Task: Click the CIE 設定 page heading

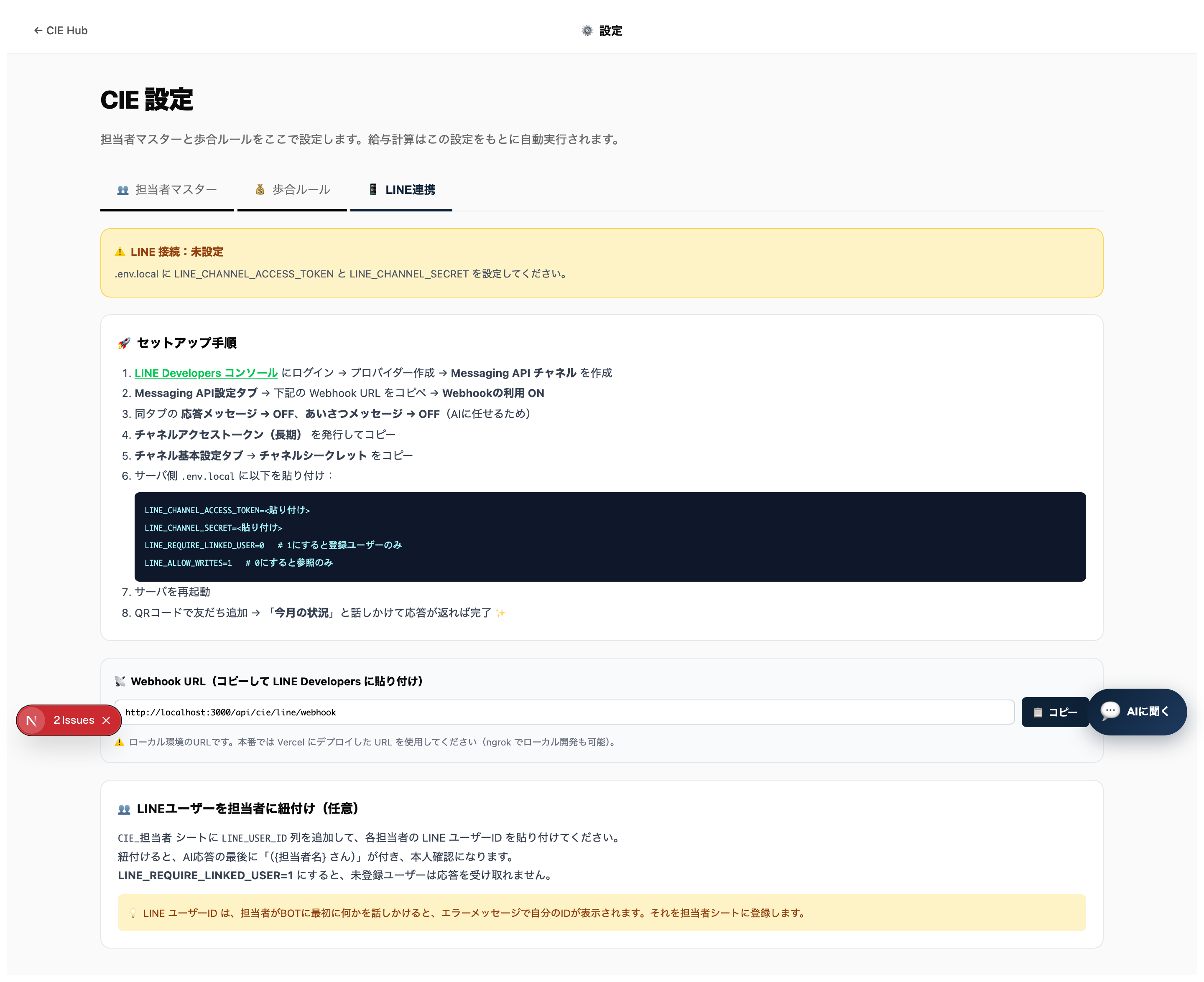Action: (x=147, y=100)
